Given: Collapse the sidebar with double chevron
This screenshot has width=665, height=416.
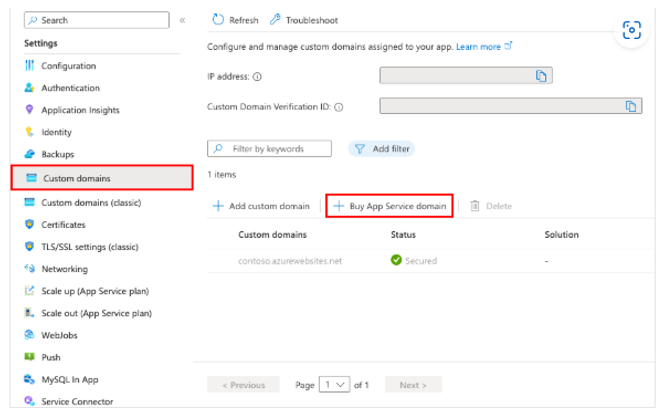Looking at the screenshot, I should click(182, 20).
